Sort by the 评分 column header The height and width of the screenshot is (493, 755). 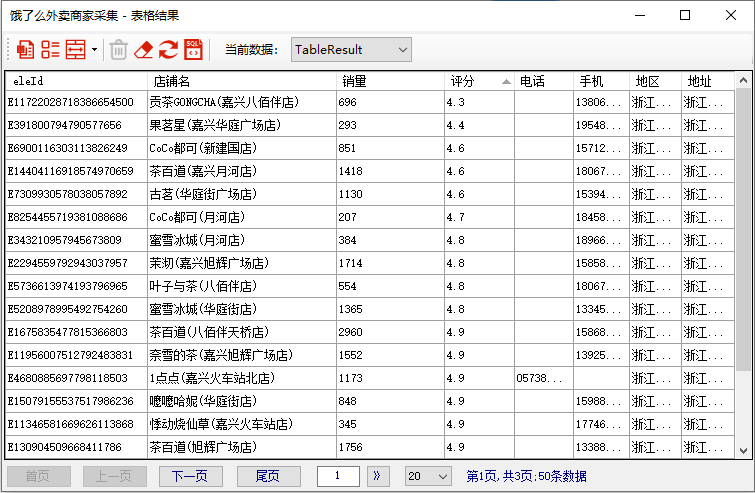coord(479,81)
